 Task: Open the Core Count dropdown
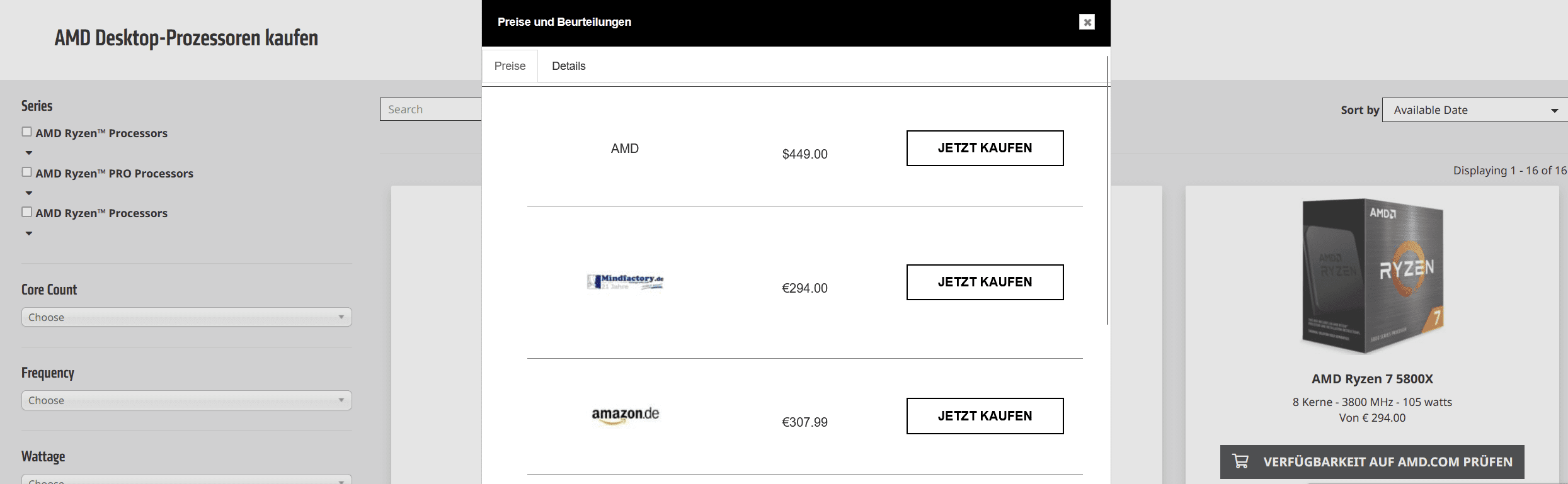(x=186, y=317)
